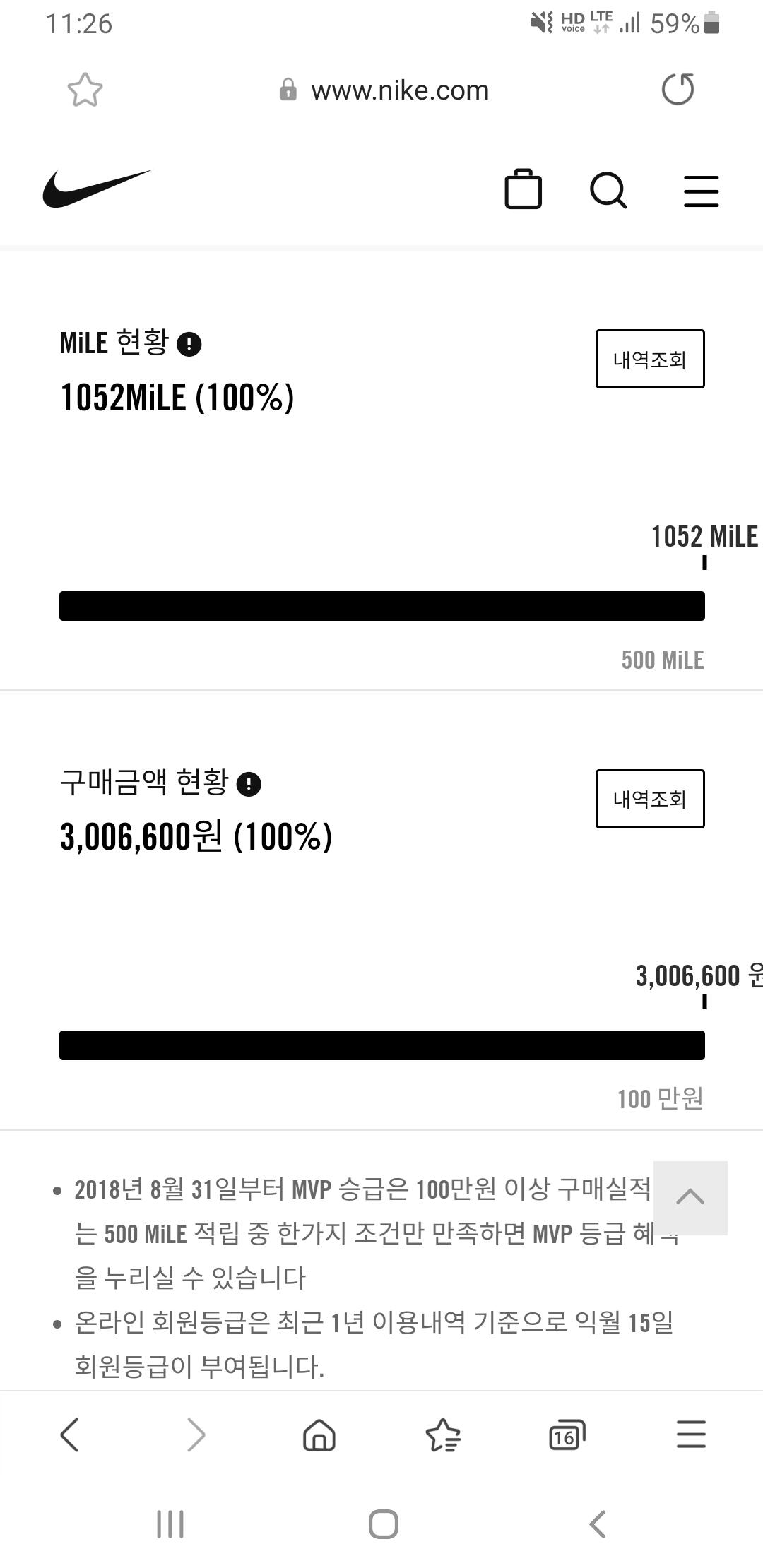Show info for MiLE 현황

pos(189,345)
